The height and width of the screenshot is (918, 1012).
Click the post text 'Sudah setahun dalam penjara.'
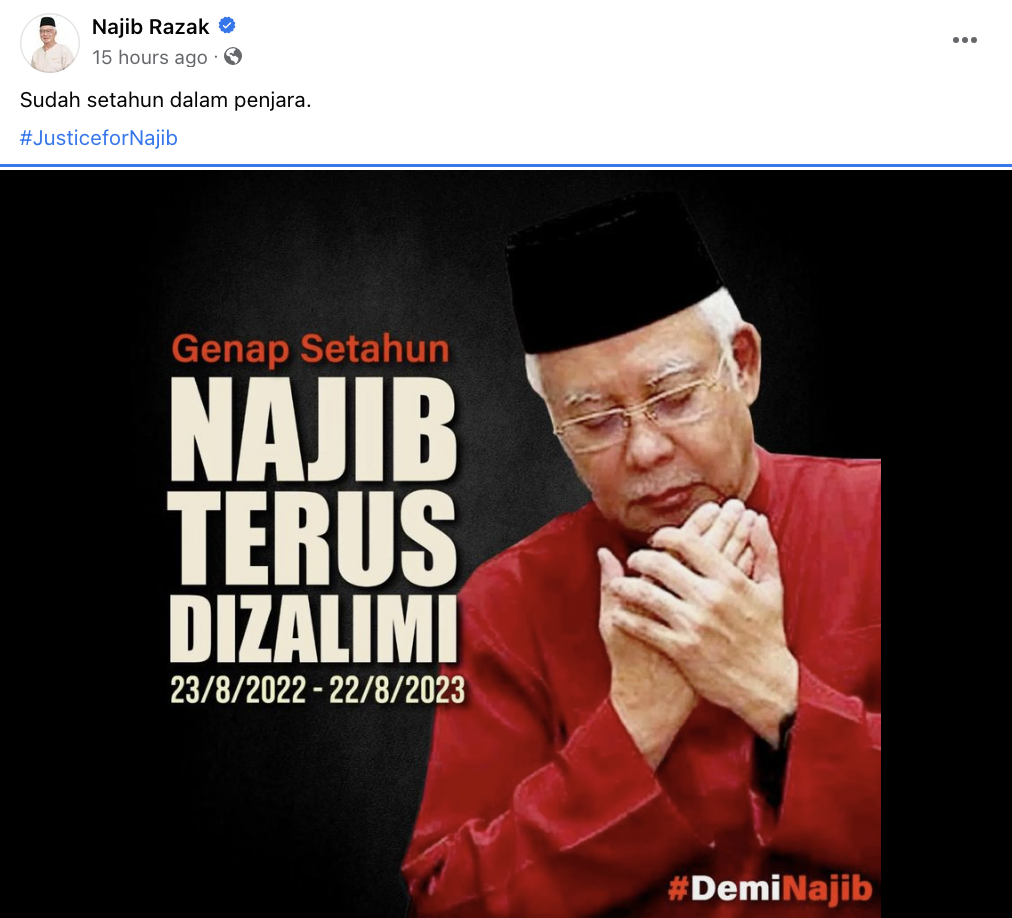[x=165, y=100]
